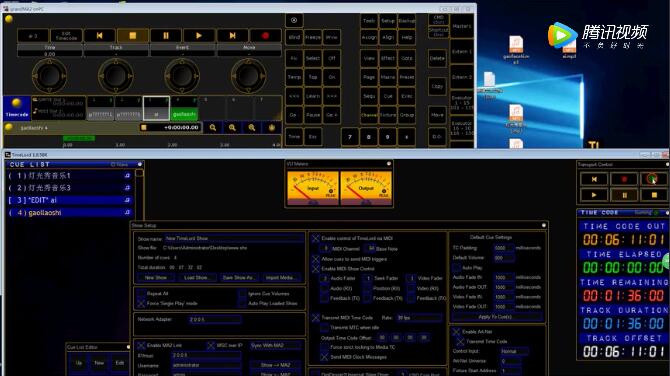The image size is (670, 376).
Task: Click the stop button in grandMA2 timecode transport
Action: point(132,36)
